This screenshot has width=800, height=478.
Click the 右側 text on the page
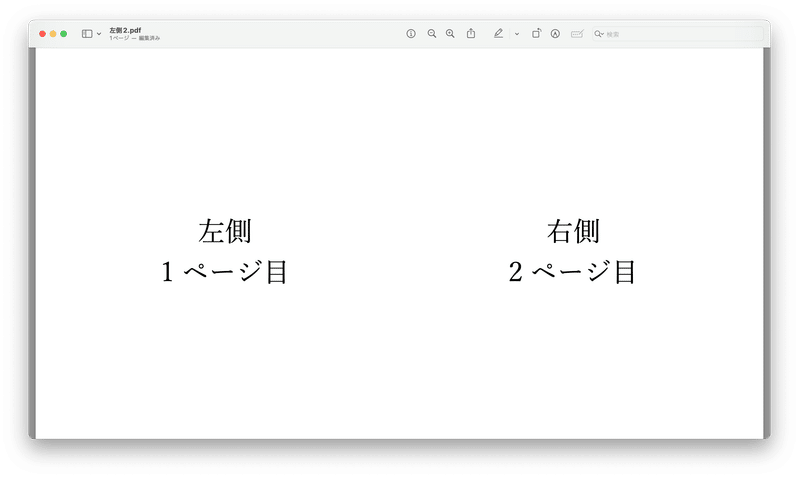click(573, 231)
